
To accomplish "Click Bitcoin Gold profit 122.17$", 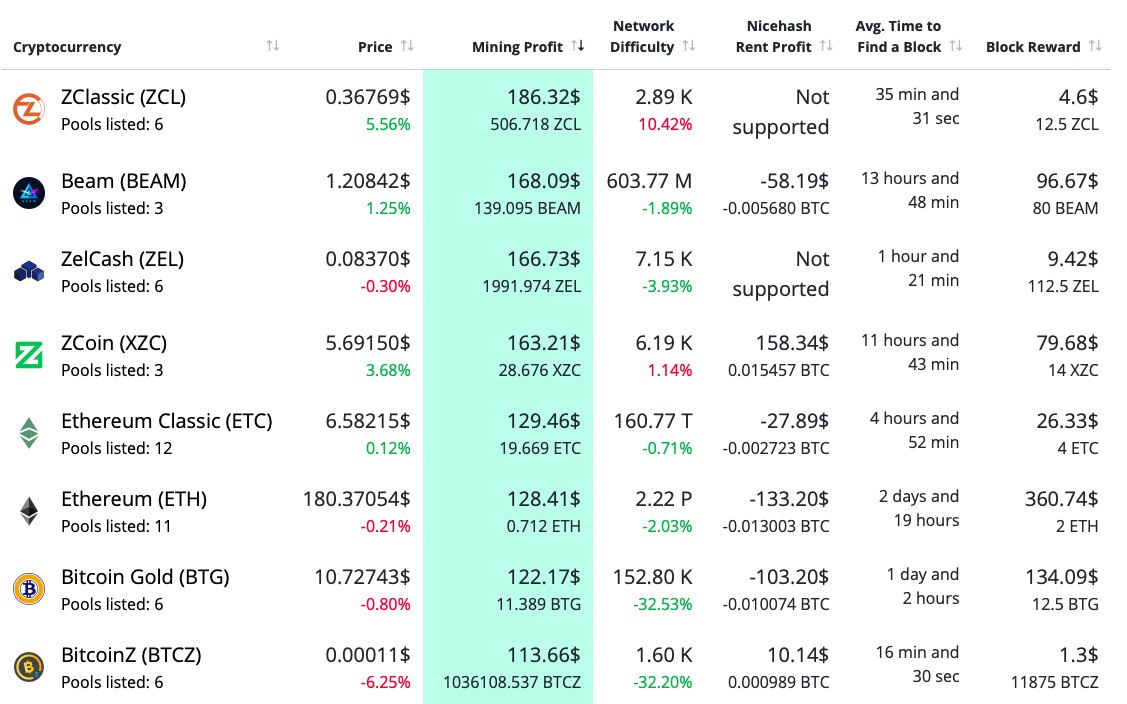I will point(543,577).
